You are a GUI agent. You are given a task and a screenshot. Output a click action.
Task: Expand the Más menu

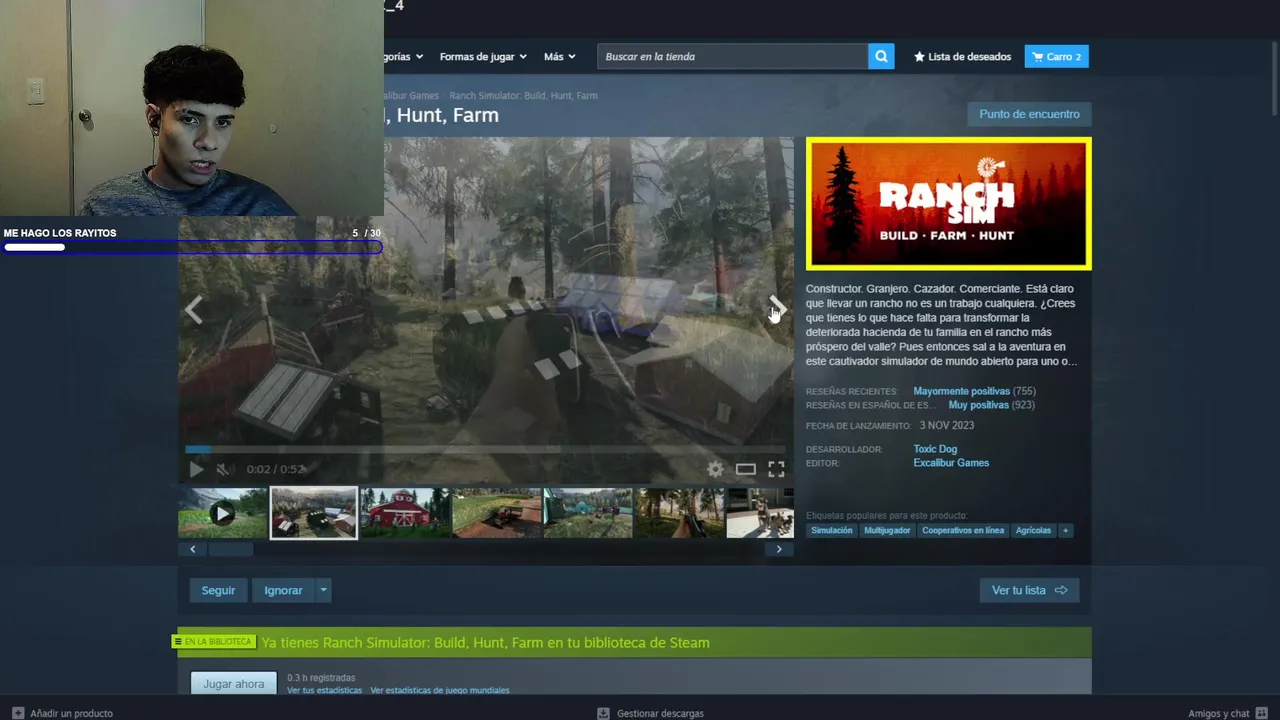[x=559, y=57]
